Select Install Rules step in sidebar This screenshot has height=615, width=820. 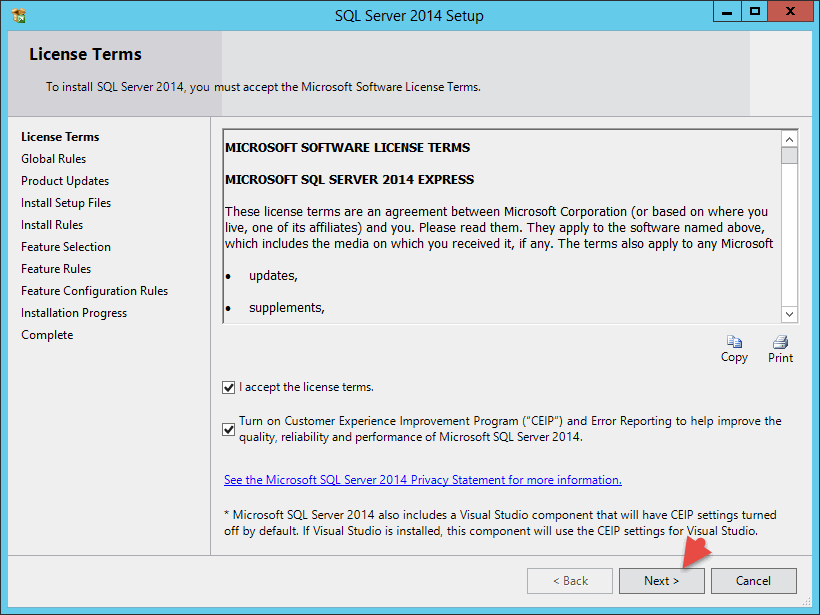52,225
